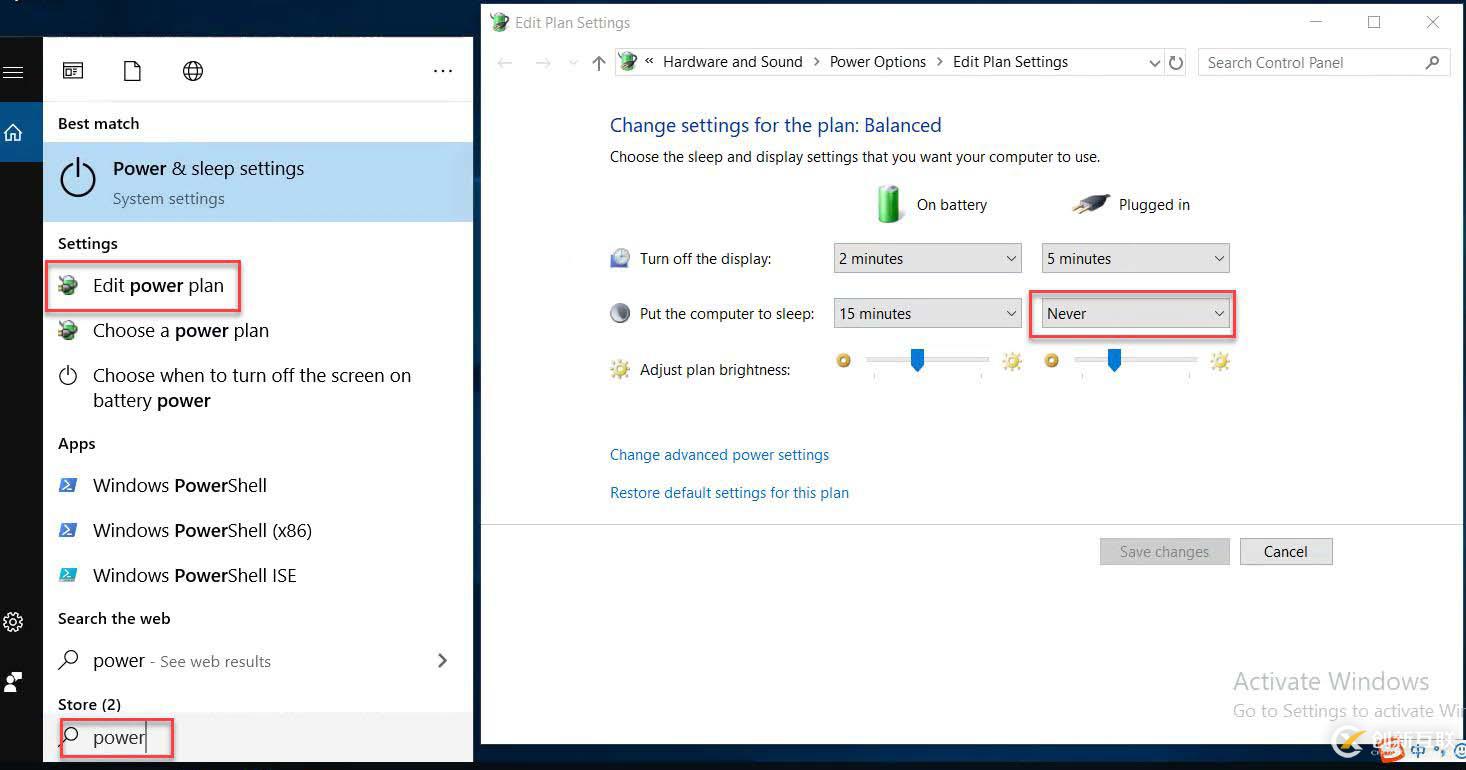Screen dimensions: 1466x770
Task: Select the Documents filter icon in search
Action: pyautogui.click(x=132, y=70)
